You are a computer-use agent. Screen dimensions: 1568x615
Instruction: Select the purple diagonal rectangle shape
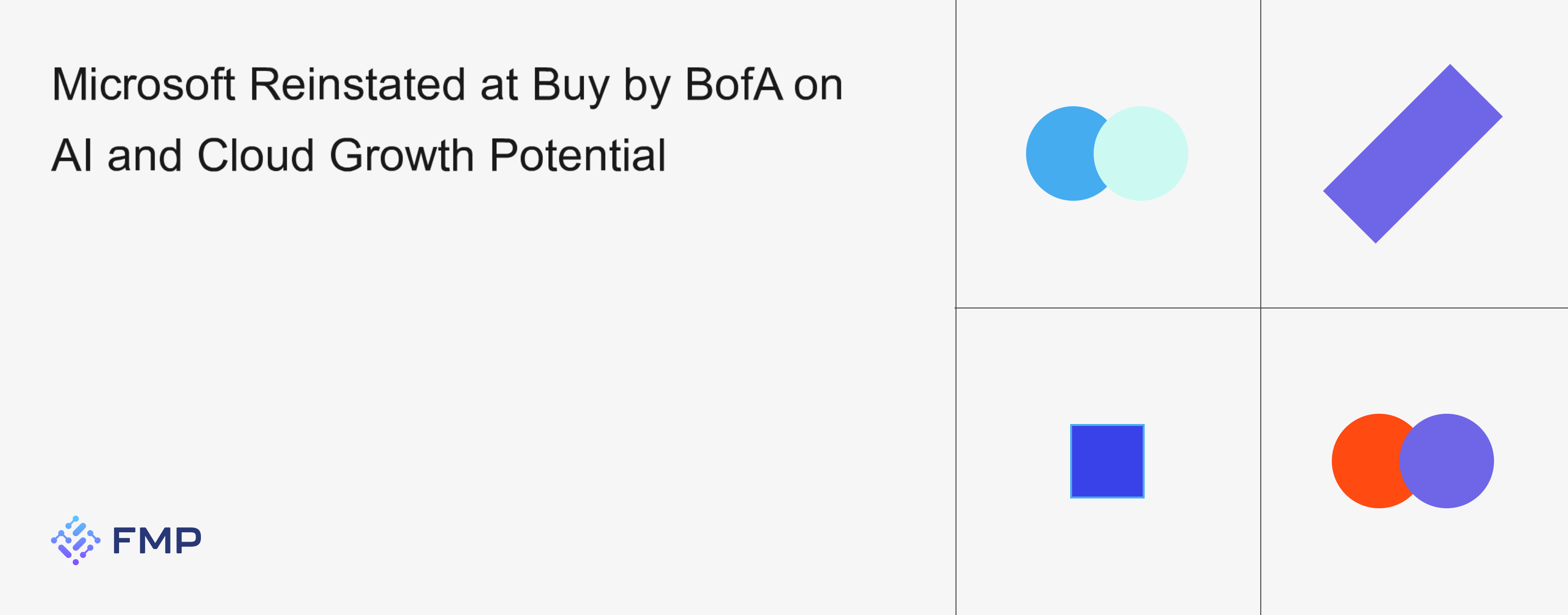pyautogui.click(x=1413, y=154)
